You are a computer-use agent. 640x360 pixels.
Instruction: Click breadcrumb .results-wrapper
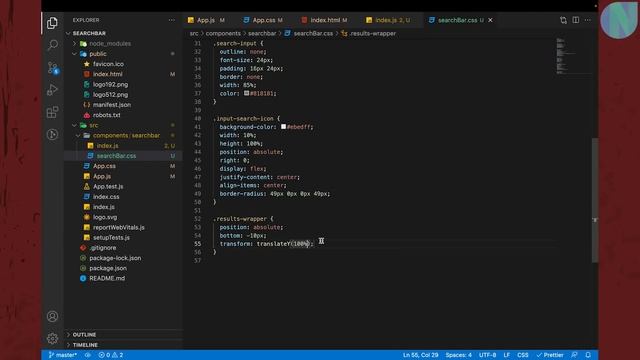pos(373,33)
